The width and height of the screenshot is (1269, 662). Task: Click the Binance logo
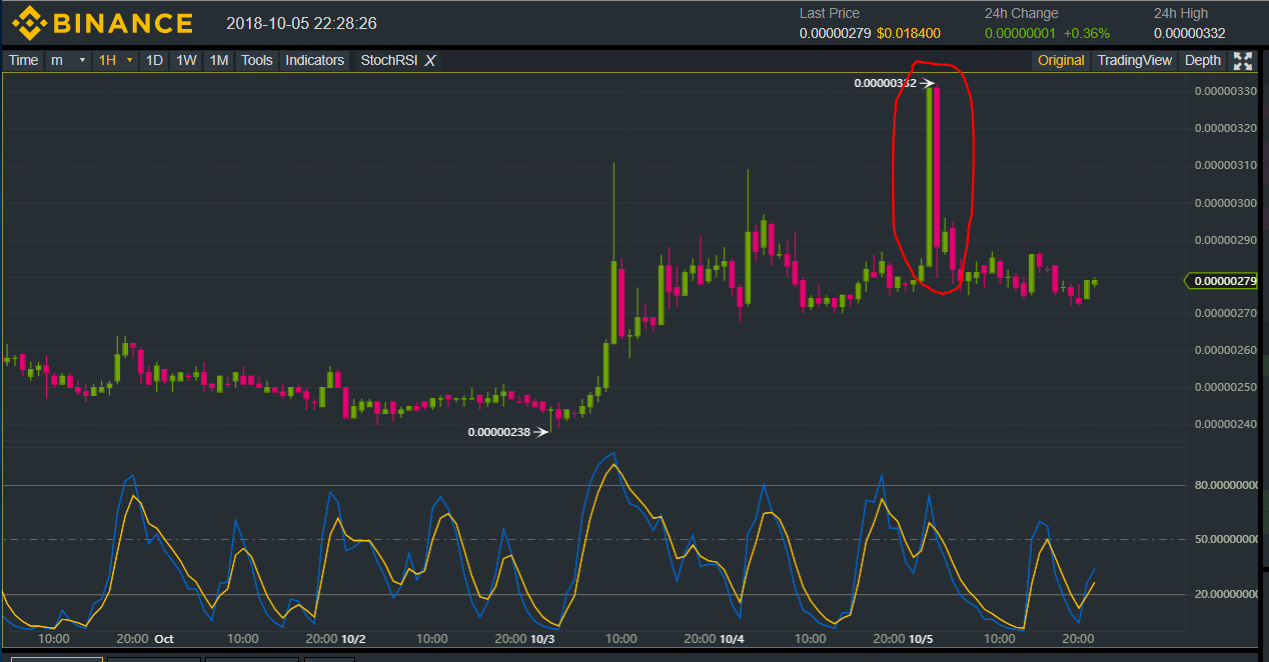pos(102,22)
